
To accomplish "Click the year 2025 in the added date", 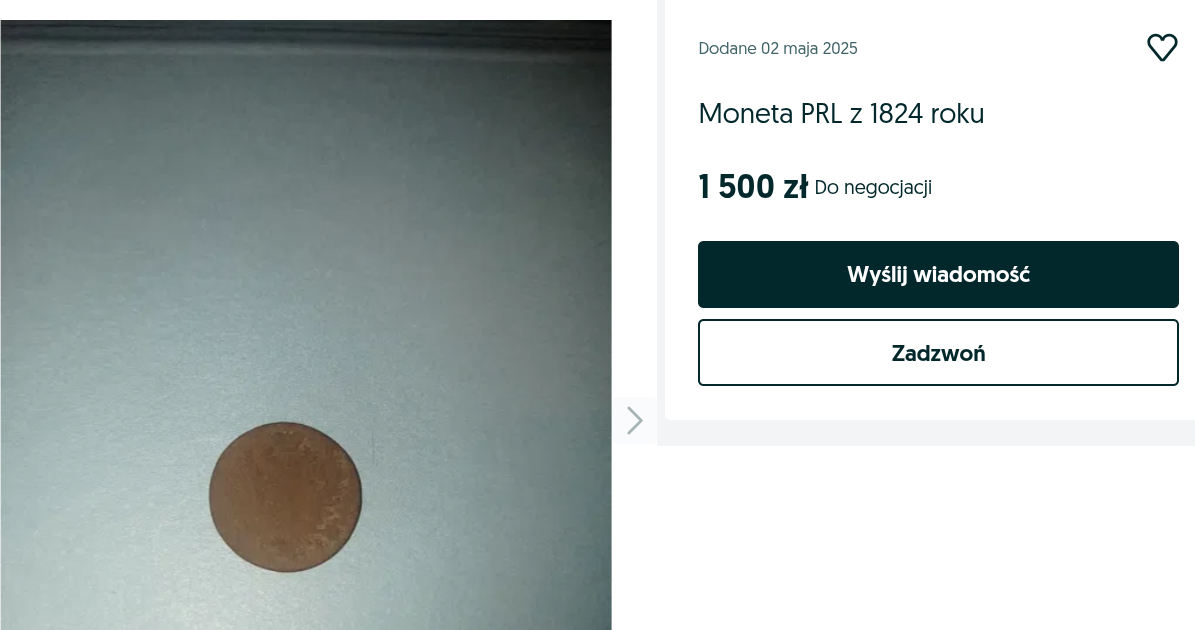I will coord(840,48).
